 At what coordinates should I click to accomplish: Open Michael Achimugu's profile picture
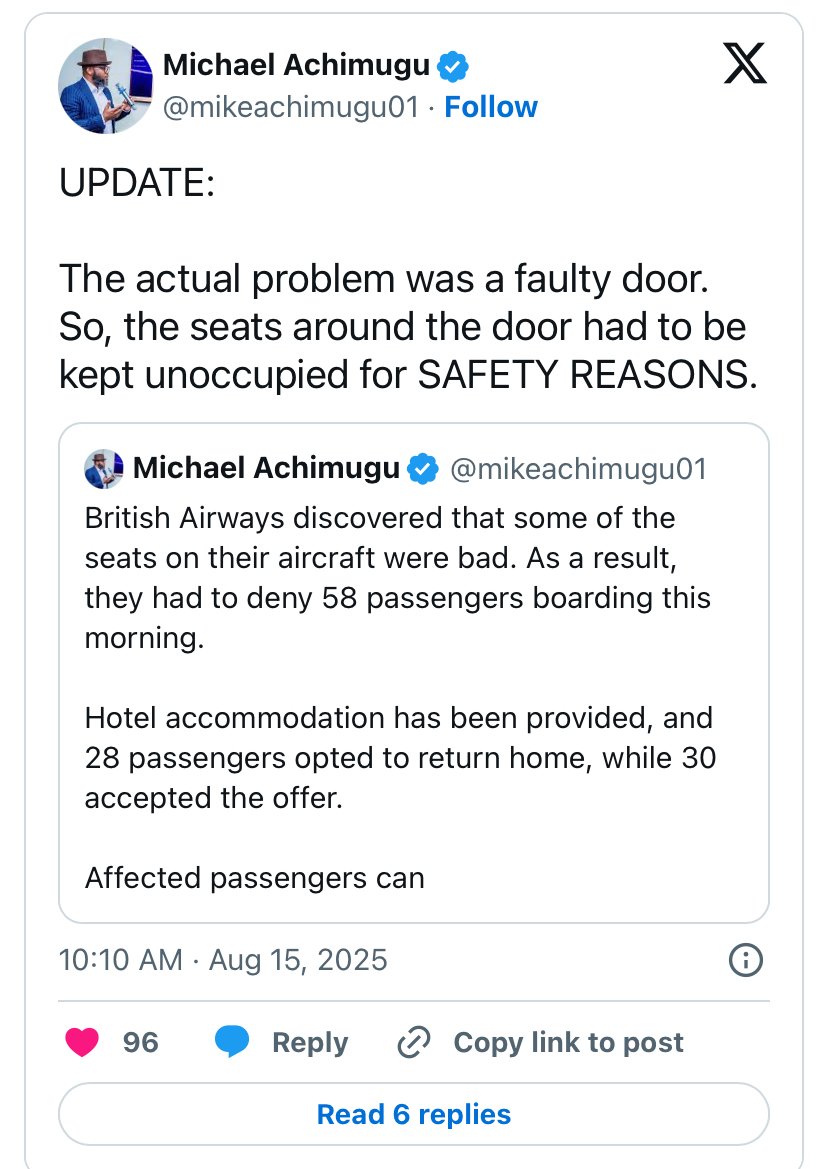[x=105, y=87]
